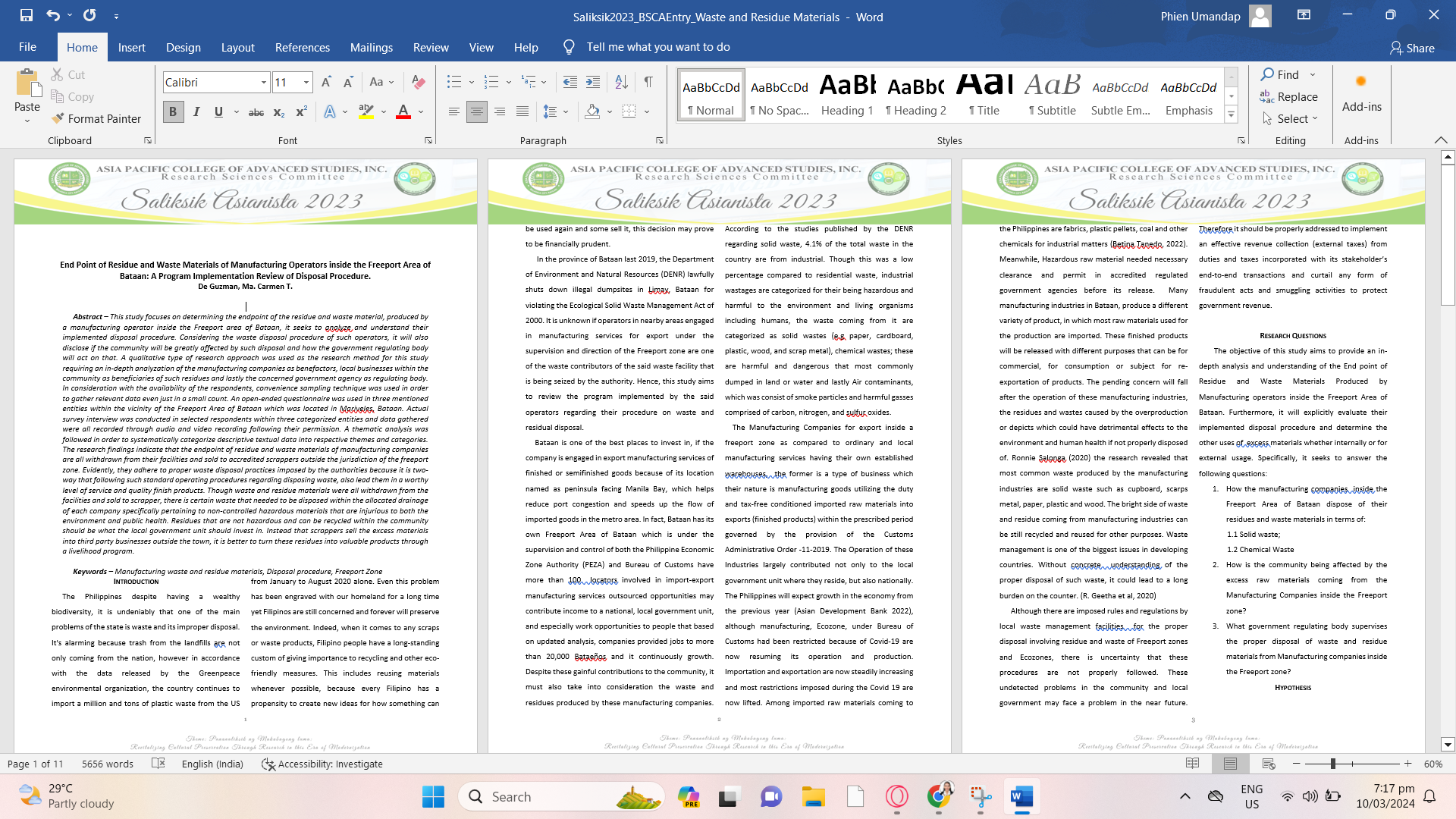Switch to the Layout tab
This screenshot has height=819, width=1456.
(237, 47)
